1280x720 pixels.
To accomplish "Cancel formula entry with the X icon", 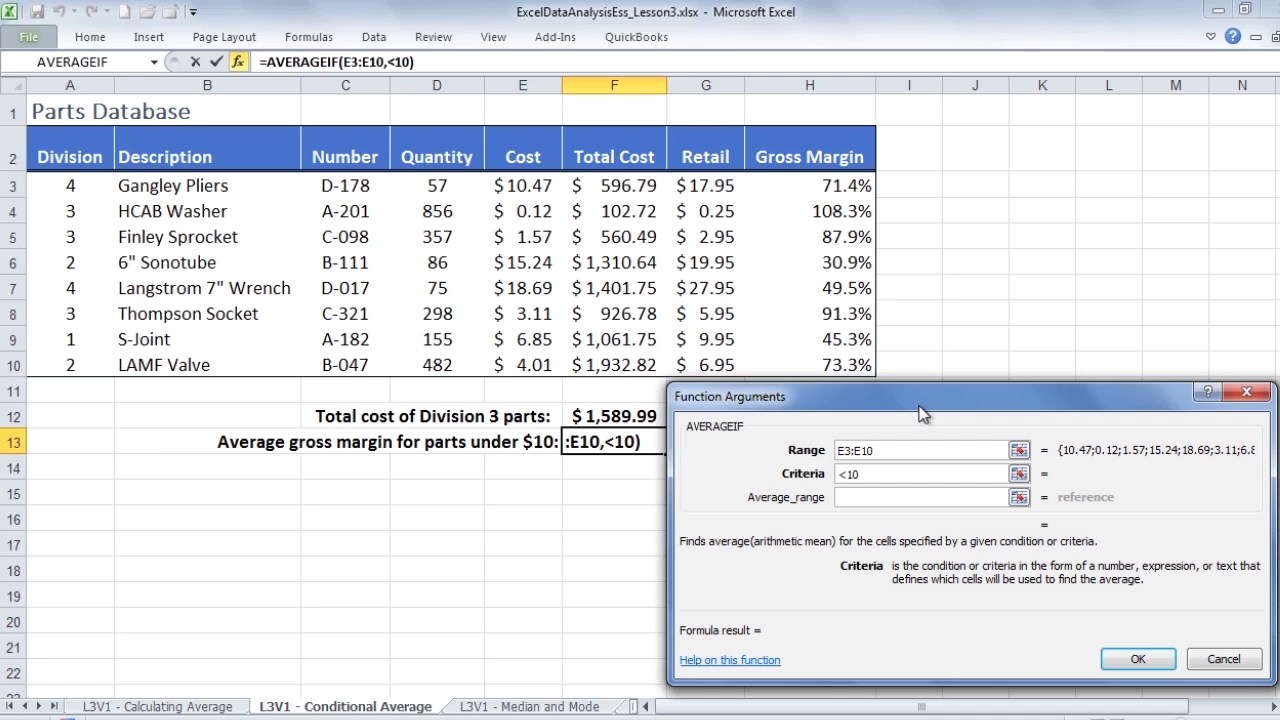I will 196,62.
